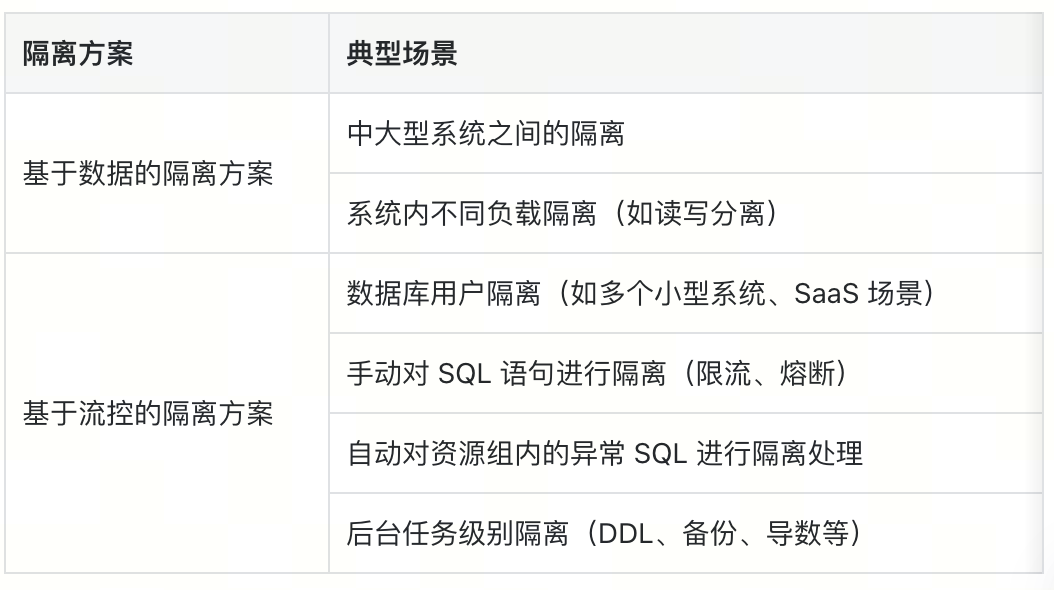Click the 后台任务级别隔离 row

[x=686, y=533]
